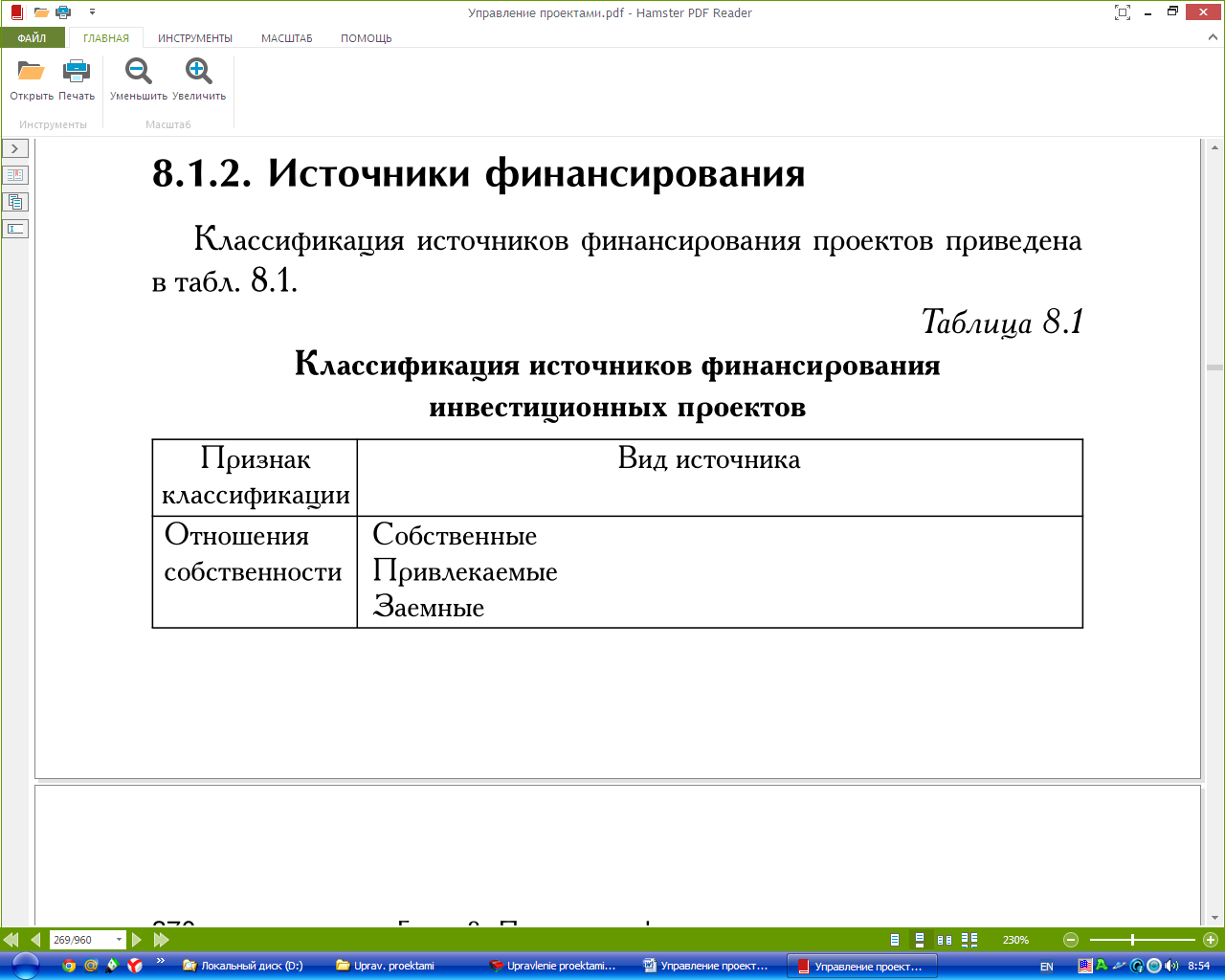Switch to Upravlenie proektami taskbar window
The height and width of the screenshot is (980, 1225).
(555, 966)
